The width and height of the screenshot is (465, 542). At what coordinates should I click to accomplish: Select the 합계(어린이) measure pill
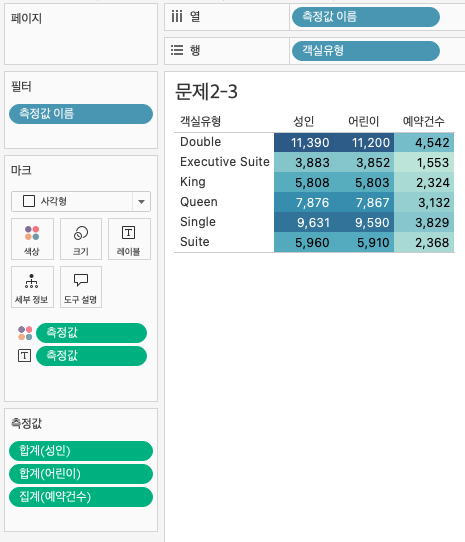click(x=81, y=474)
